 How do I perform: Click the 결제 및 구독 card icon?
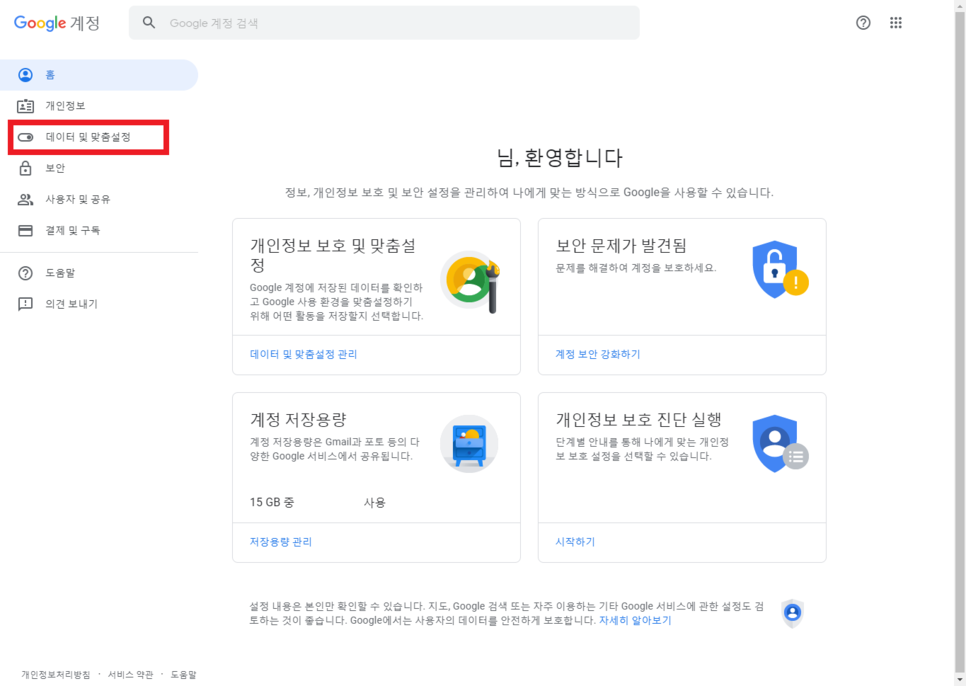(25, 230)
